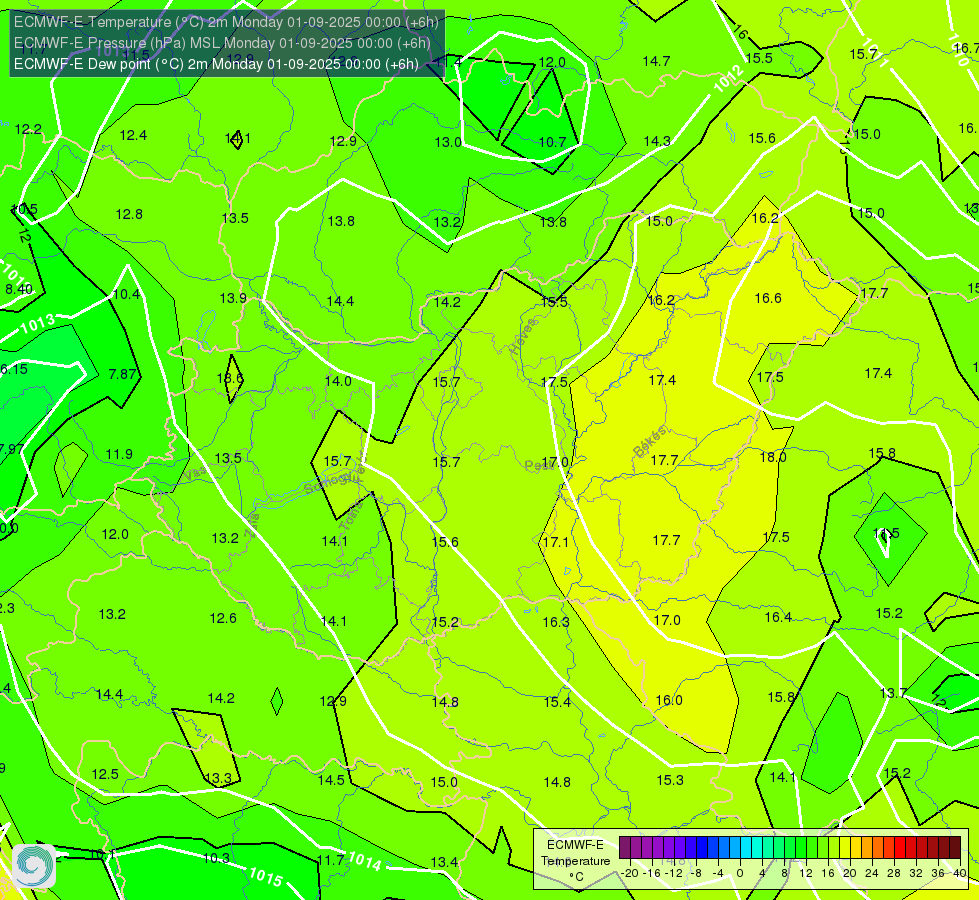This screenshot has width=979, height=900.
Task: Click the Pest region label
Action: (x=537, y=465)
